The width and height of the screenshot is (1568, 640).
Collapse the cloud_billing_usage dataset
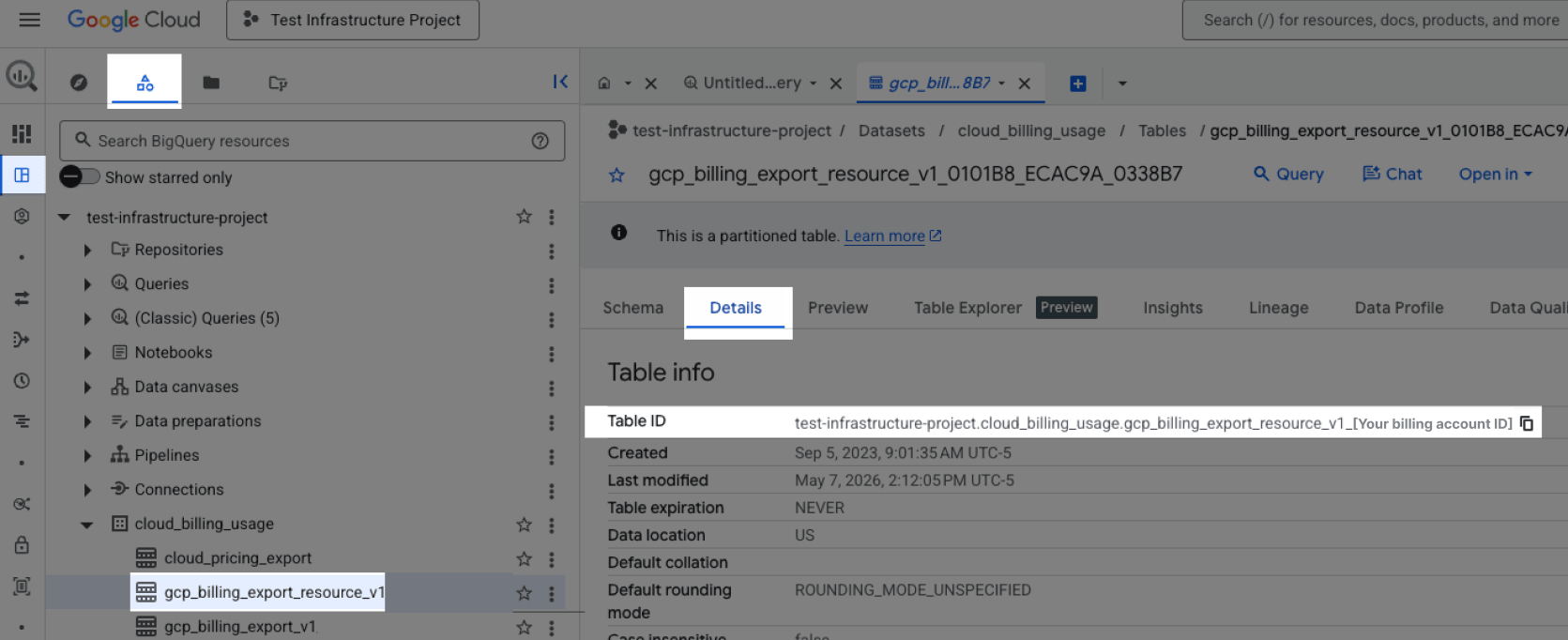pos(87,525)
